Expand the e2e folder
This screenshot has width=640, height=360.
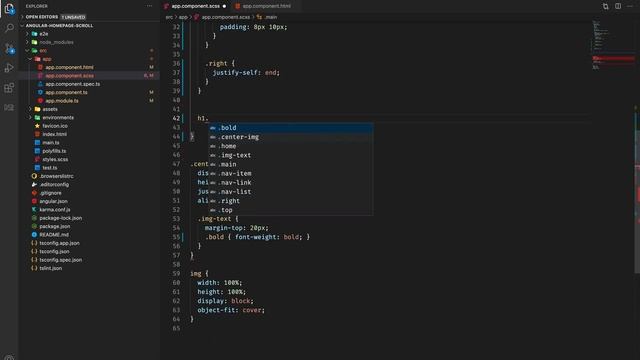[44, 34]
